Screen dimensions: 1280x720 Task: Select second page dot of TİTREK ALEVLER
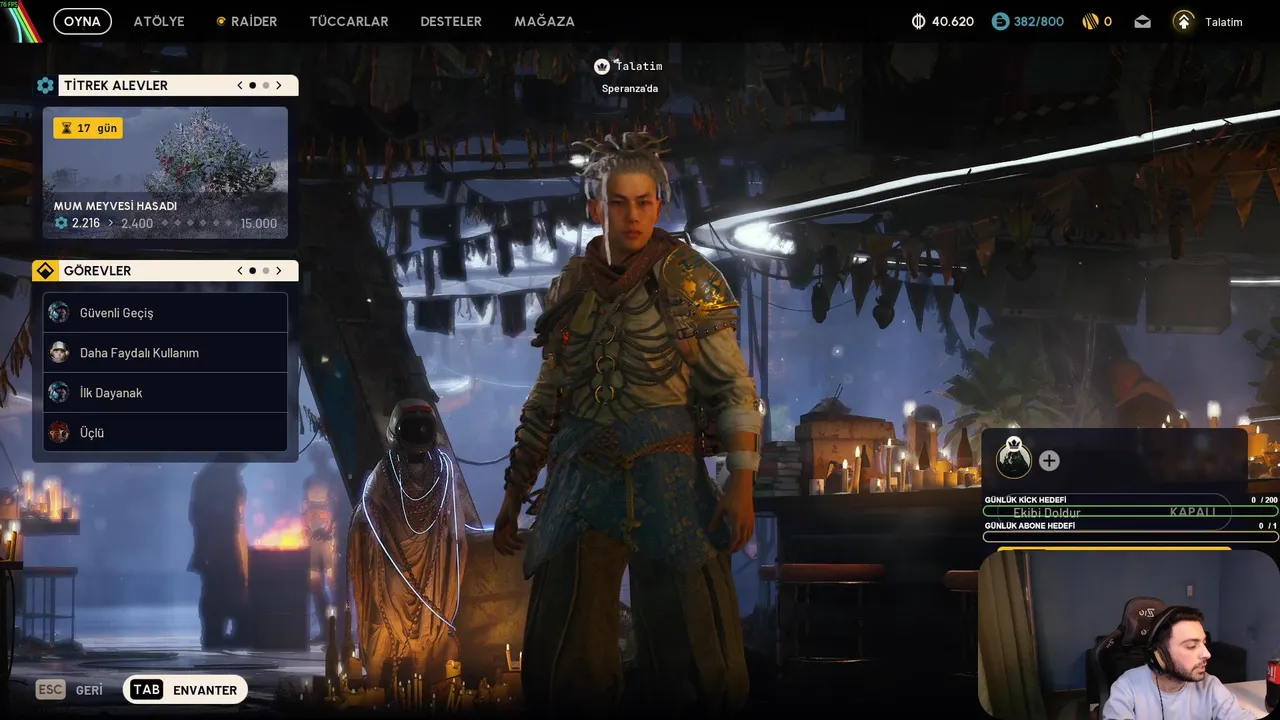coord(265,86)
